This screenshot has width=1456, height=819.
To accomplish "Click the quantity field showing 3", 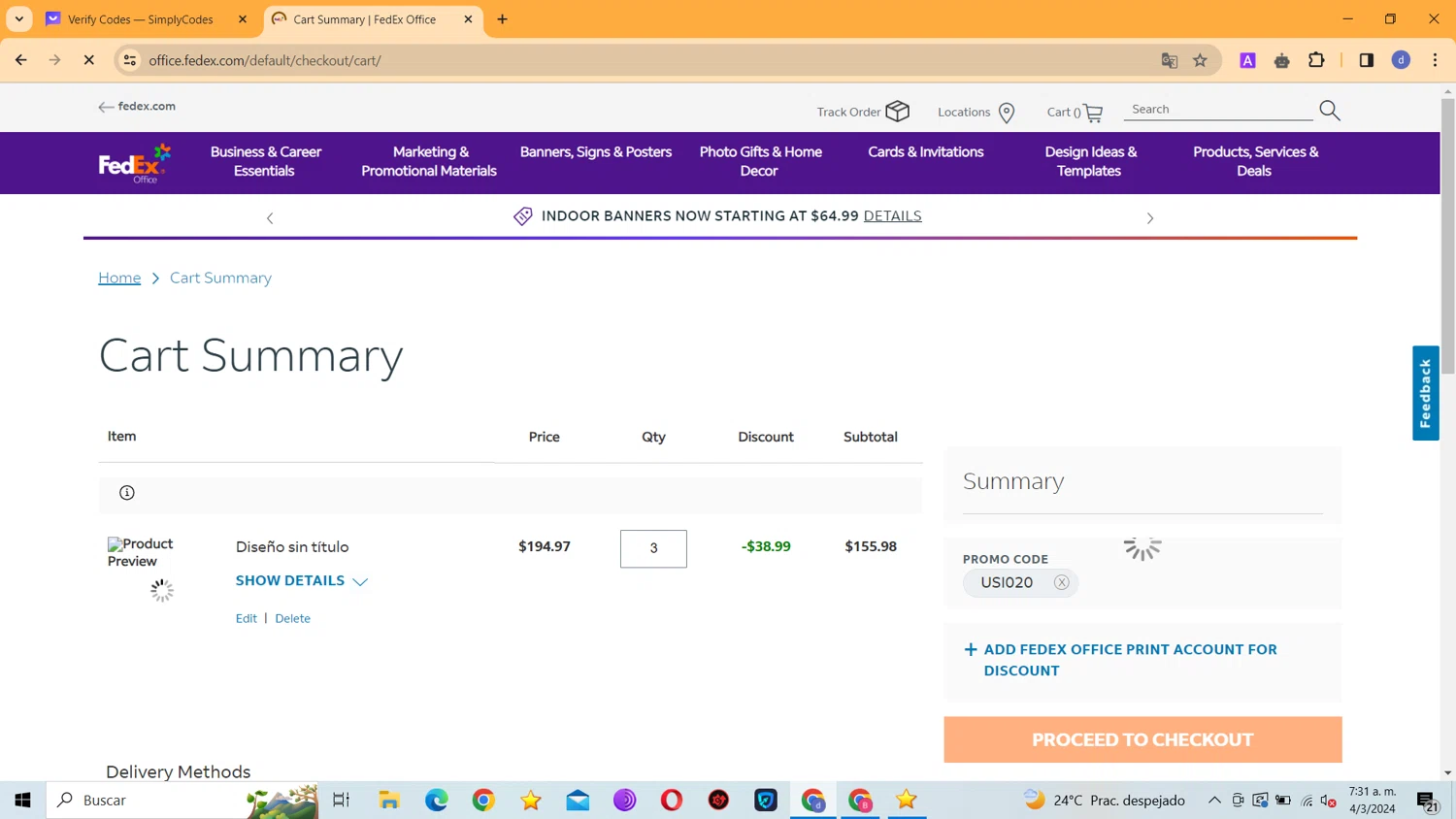I will coord(653,548).
